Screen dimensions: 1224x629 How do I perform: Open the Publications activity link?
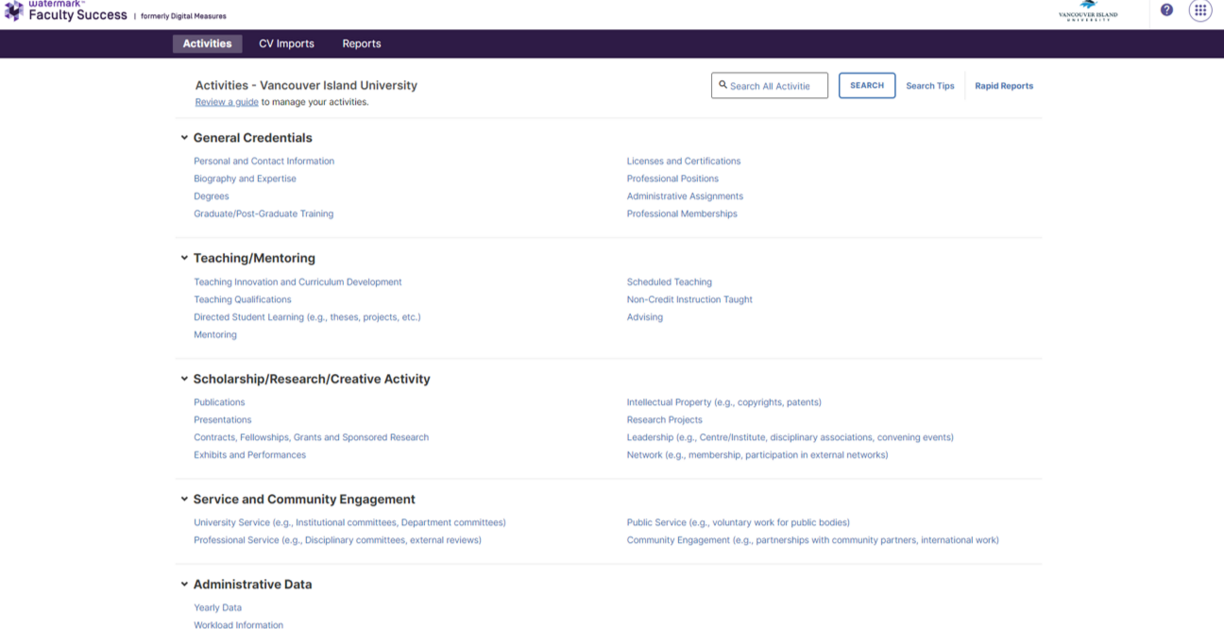tap(219, 401)
